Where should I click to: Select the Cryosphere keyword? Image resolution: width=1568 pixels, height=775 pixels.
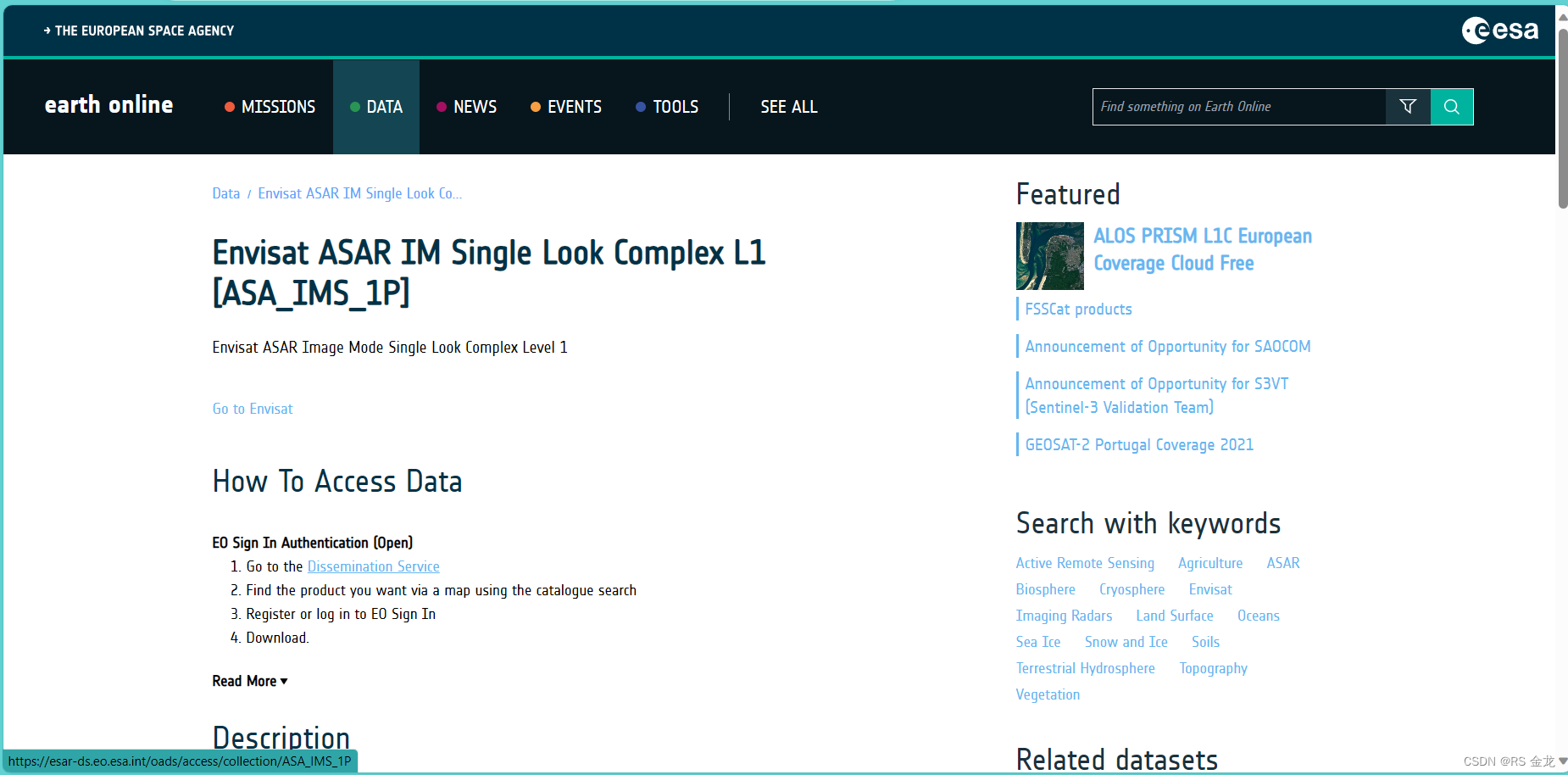click(1132, 589)
